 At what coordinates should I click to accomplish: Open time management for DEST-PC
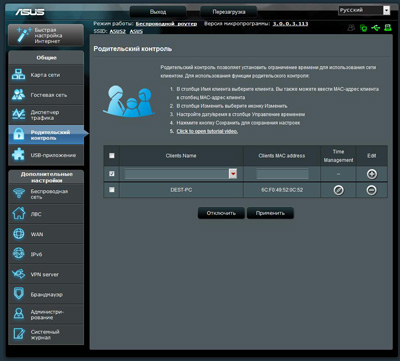[339, 190]
